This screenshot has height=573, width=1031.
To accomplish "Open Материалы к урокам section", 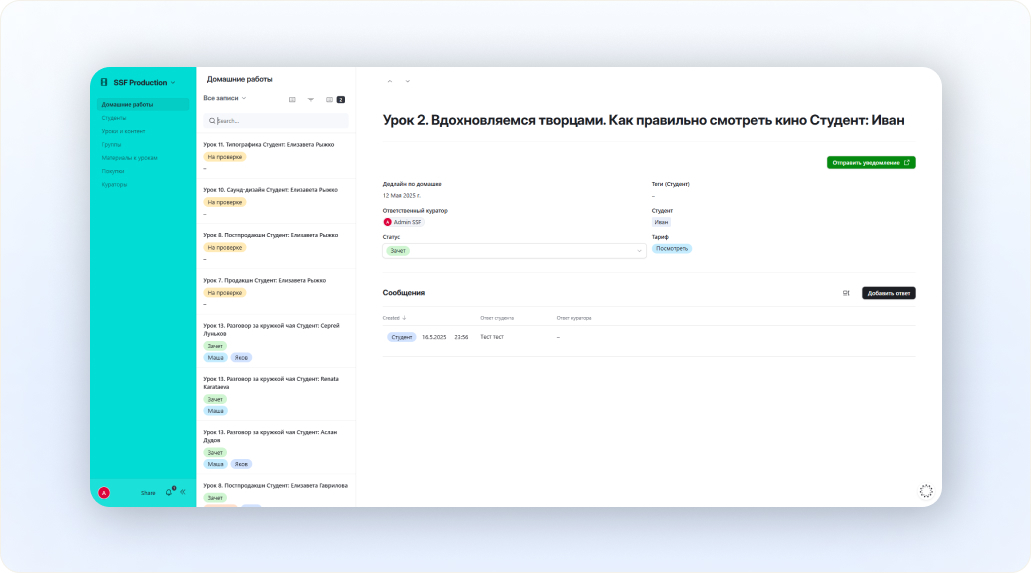I will click(130, 158).
